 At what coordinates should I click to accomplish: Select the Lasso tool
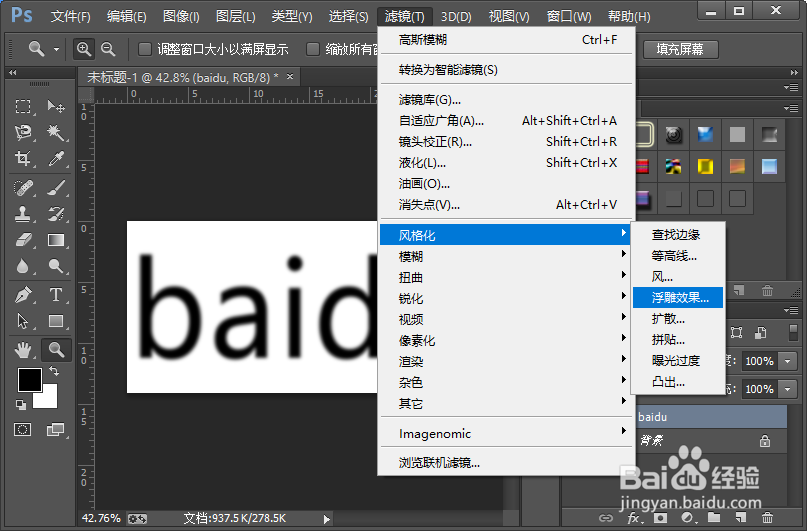tap(23, 133)
